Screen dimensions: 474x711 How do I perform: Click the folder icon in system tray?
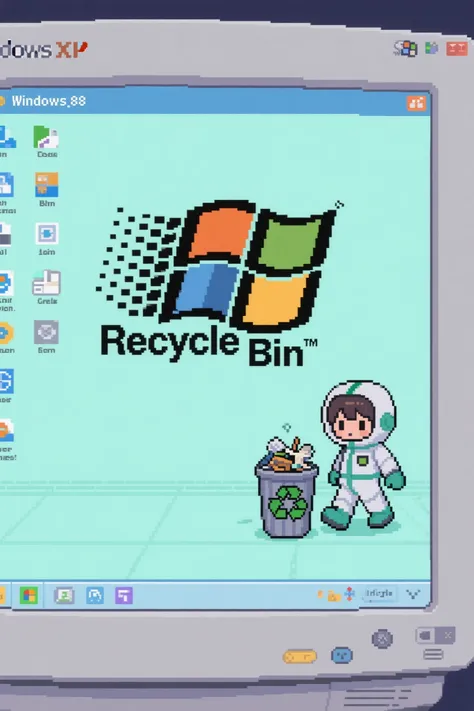click(x=334, y=596)
